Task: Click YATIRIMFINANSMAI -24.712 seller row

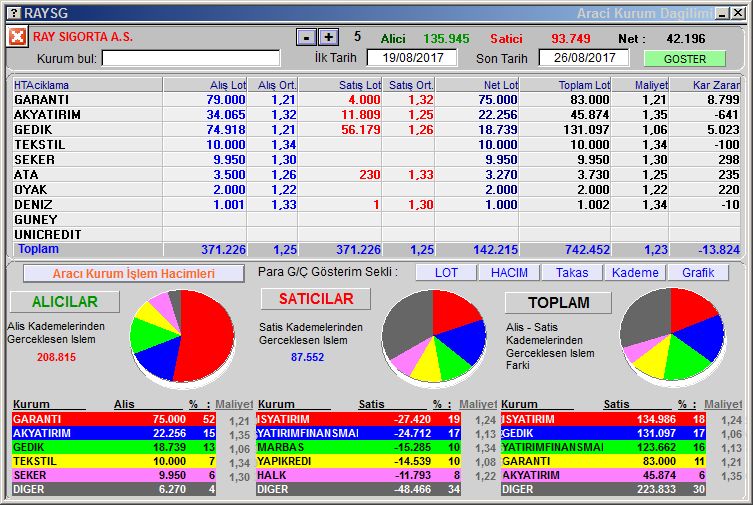Action: pyautogui.click(x=358, y=433)
